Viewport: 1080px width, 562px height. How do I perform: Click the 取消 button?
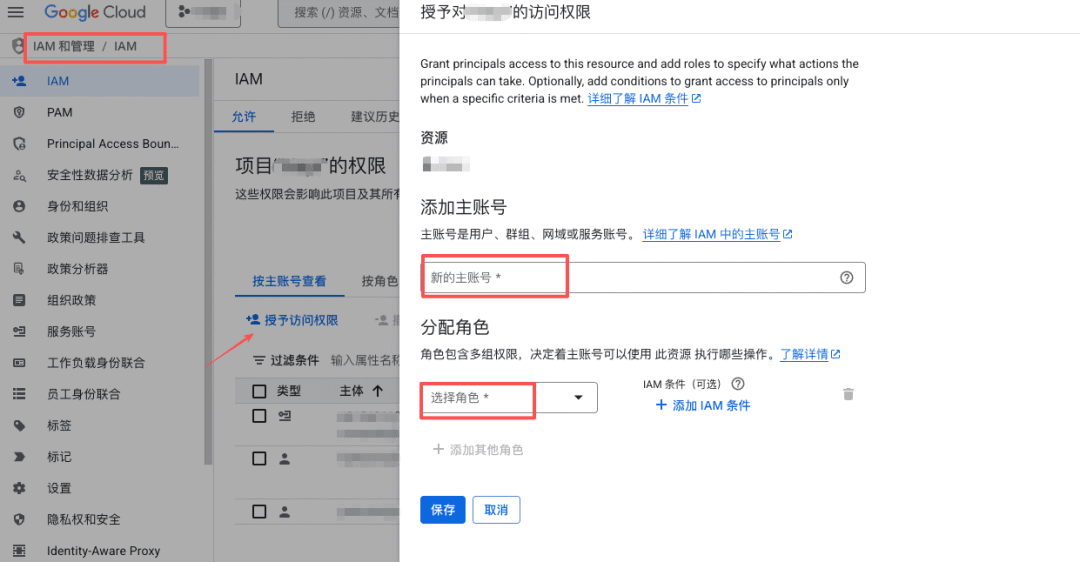point(496,510)
